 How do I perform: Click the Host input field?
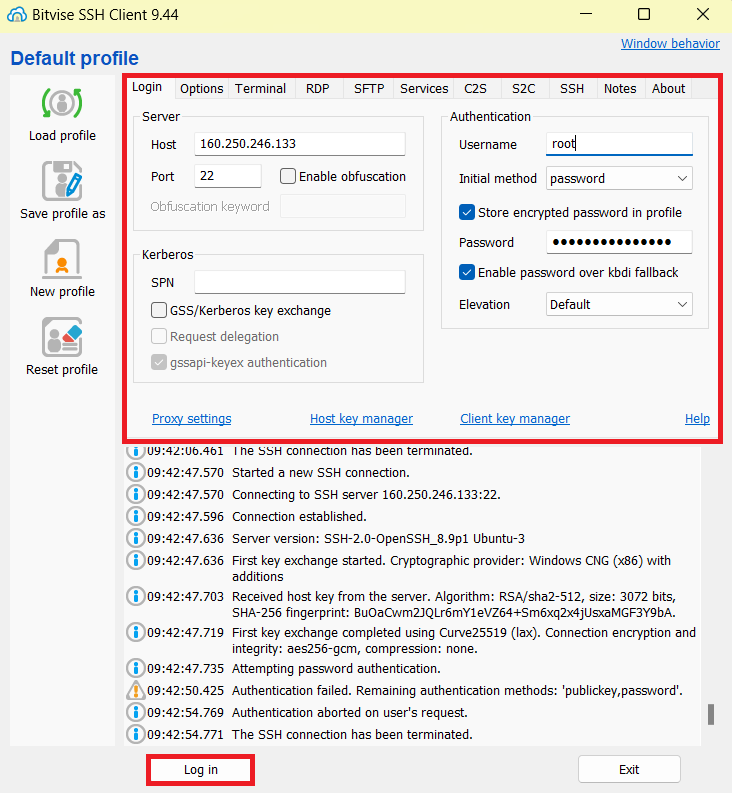[x=300, y=144]
